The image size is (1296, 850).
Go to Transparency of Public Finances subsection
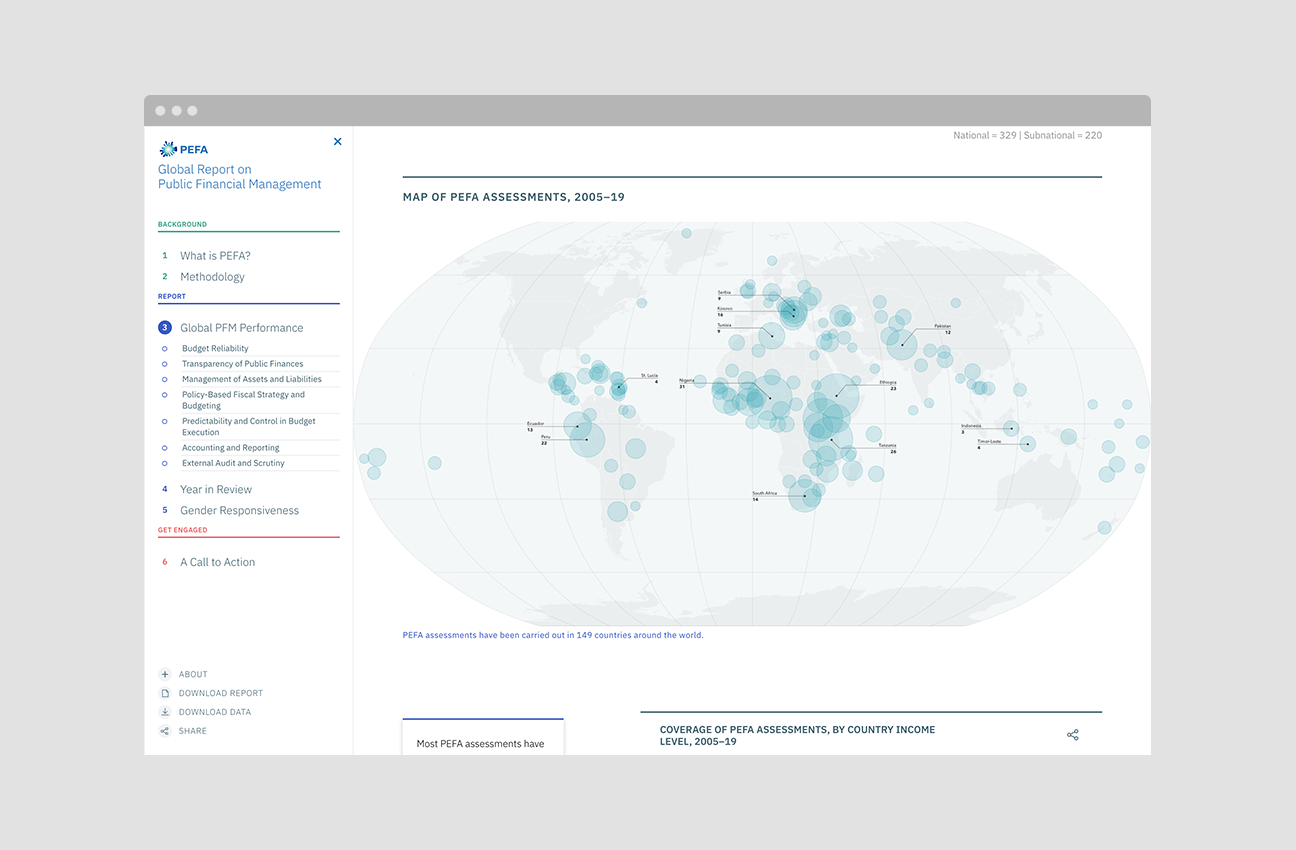tap(242, 364)
